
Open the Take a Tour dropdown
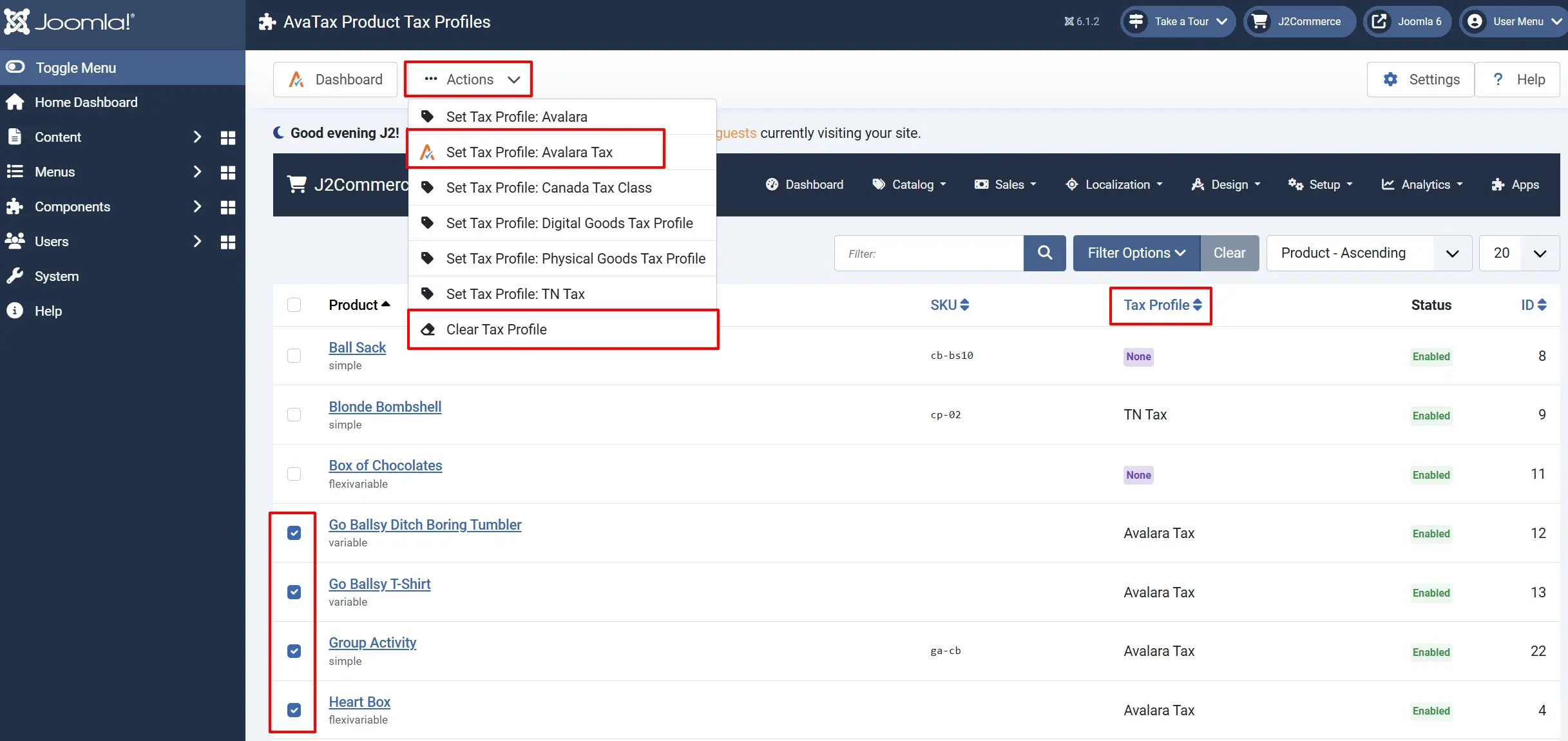[x=1178, y=21]
